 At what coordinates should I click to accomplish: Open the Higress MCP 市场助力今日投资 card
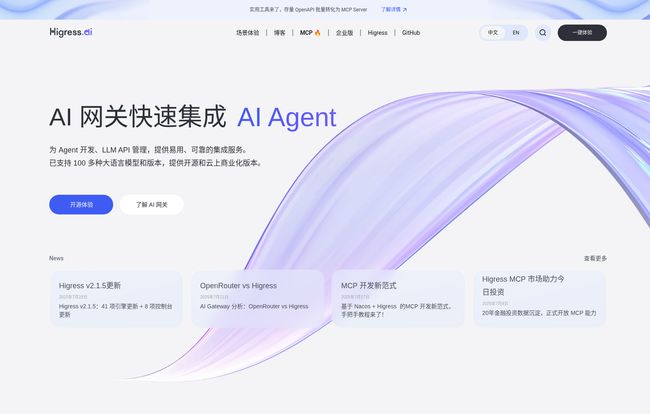click(x=539, y=299)
